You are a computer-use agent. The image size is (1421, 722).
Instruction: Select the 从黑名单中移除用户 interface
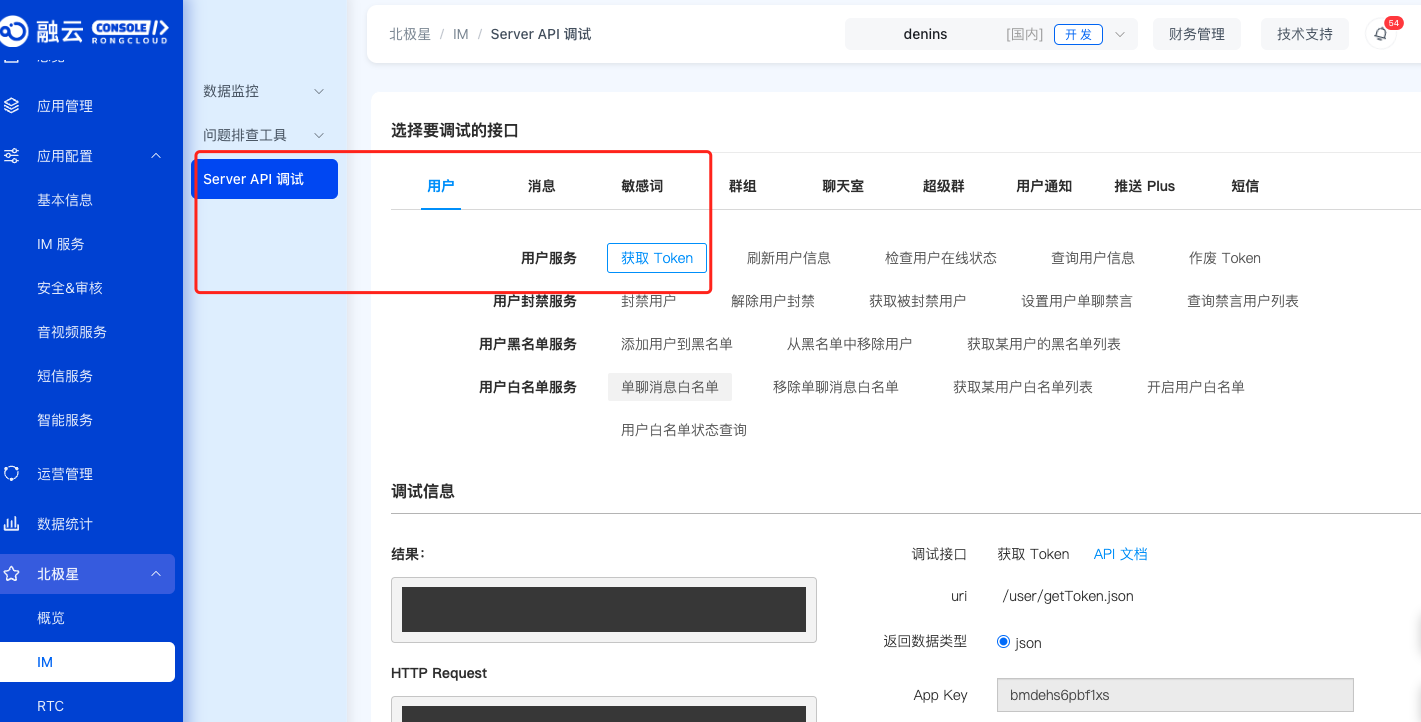tap(850, 344)
